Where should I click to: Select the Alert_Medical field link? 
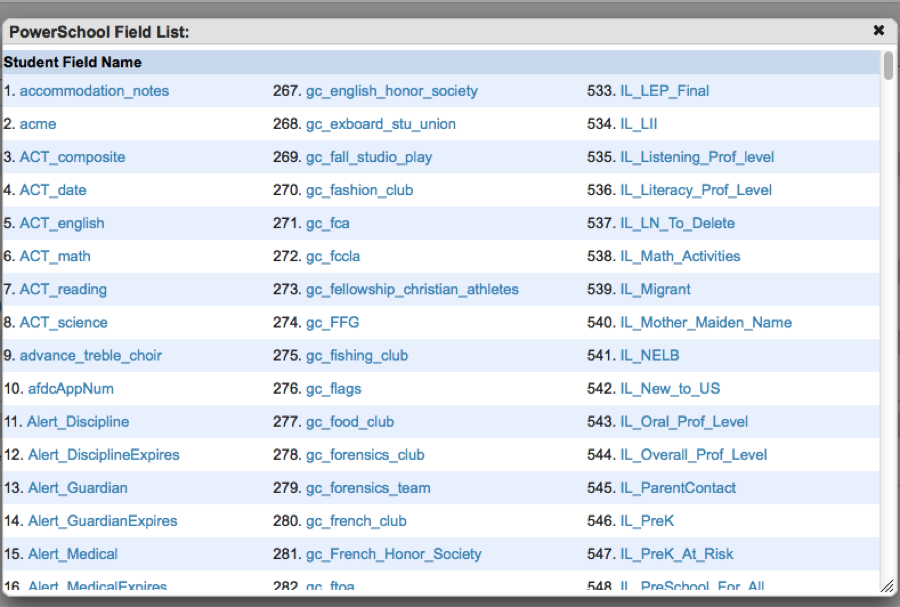pyautogui.click(x=72, y=553)
